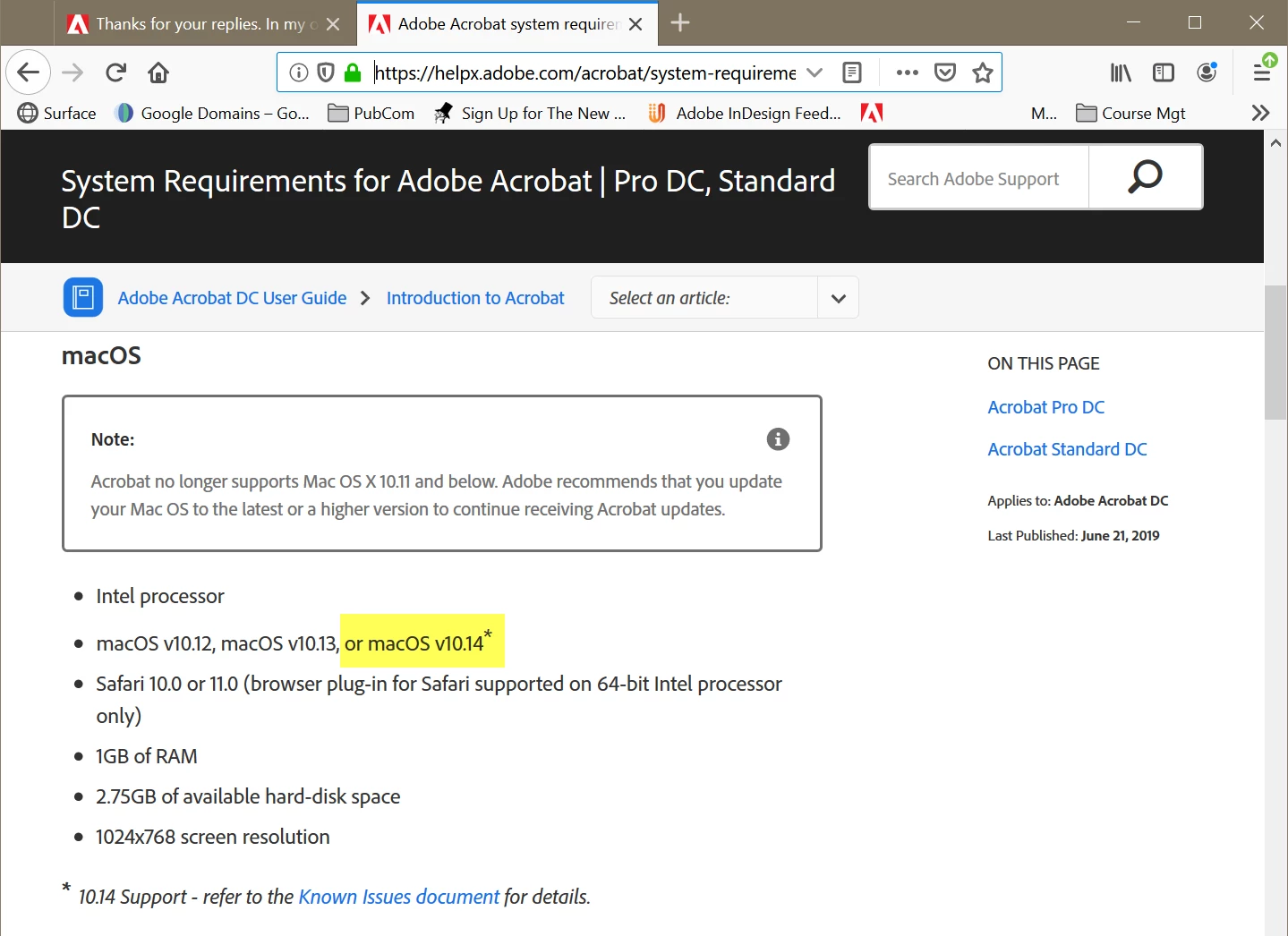Click the magnifier search button
The height and width of the screenshot is (936, 1288).
click(1145, 177)
